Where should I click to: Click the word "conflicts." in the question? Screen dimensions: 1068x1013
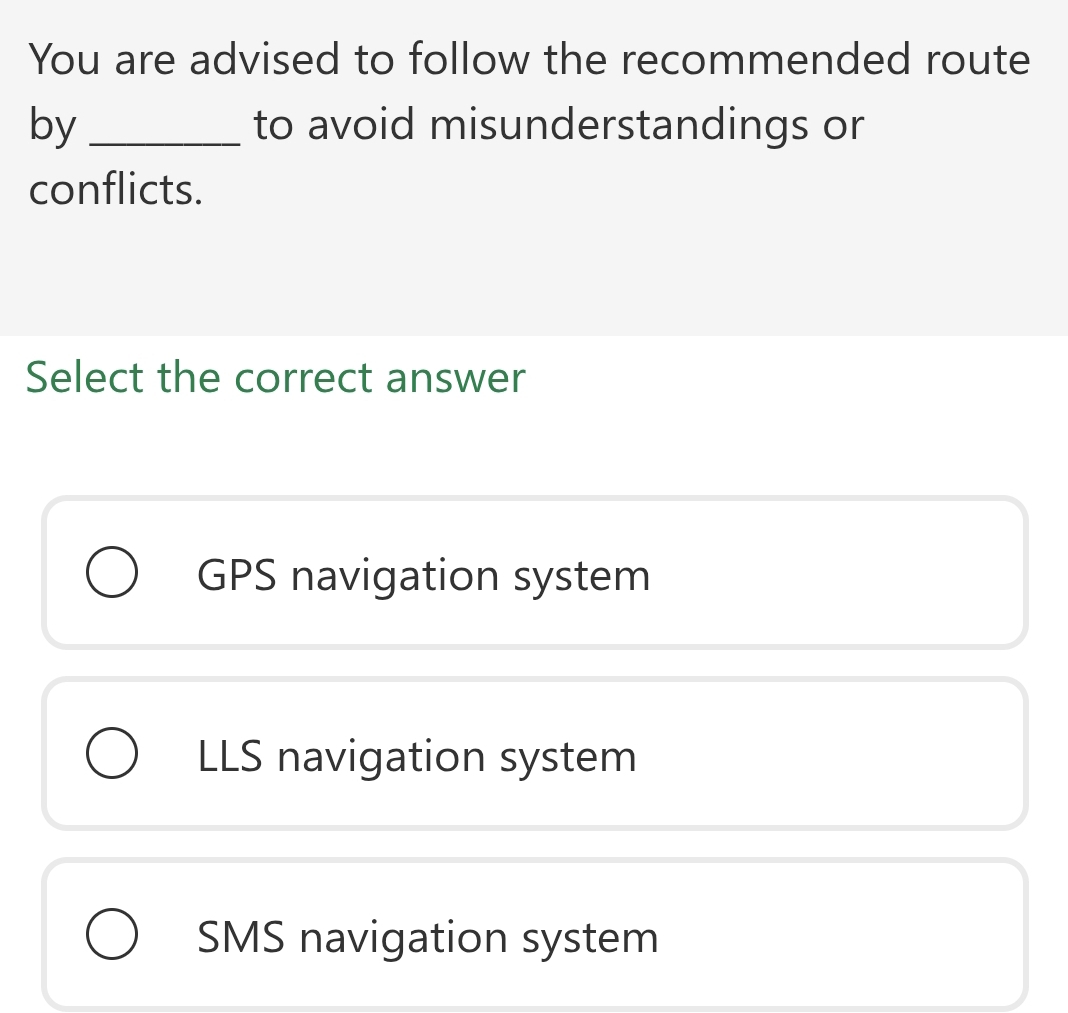116,189
